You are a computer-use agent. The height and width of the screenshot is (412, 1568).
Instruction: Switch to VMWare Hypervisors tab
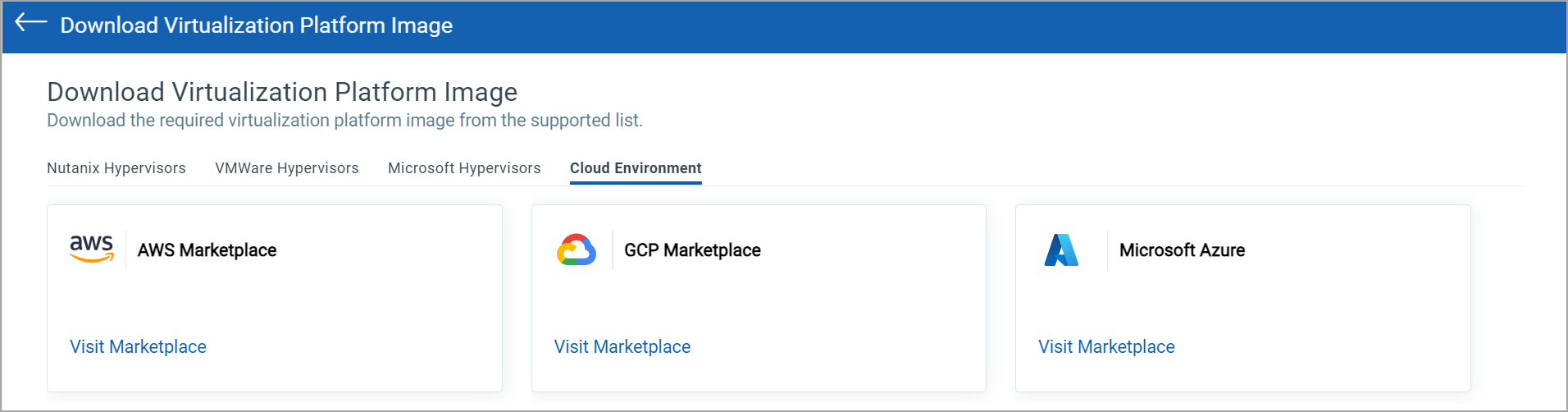click(287, 168)
